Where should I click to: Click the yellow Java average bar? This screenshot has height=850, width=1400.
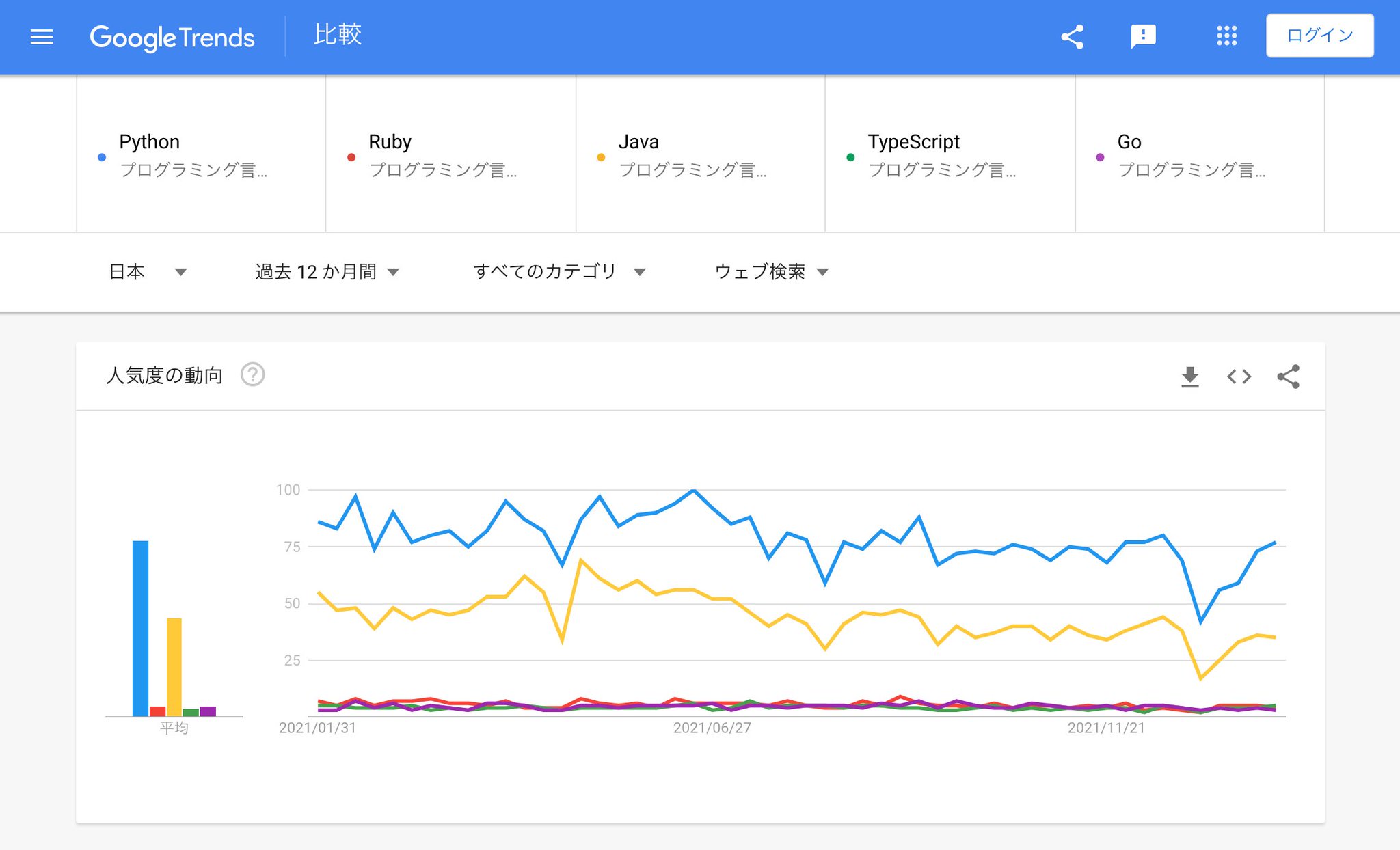(174, 667)
